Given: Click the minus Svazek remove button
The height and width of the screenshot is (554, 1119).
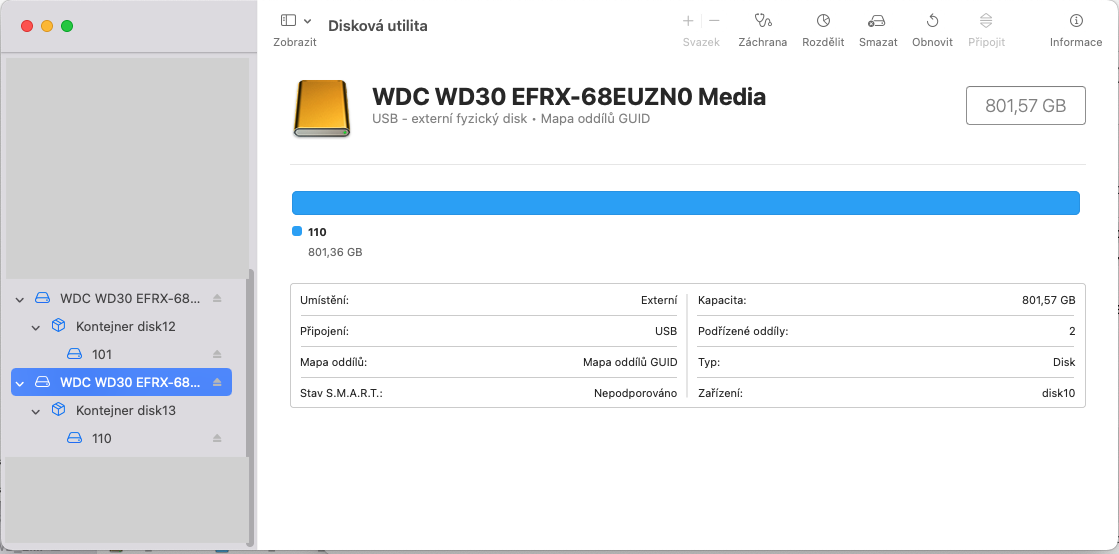Looking at the screenshot, I should [x=714, y=21].
